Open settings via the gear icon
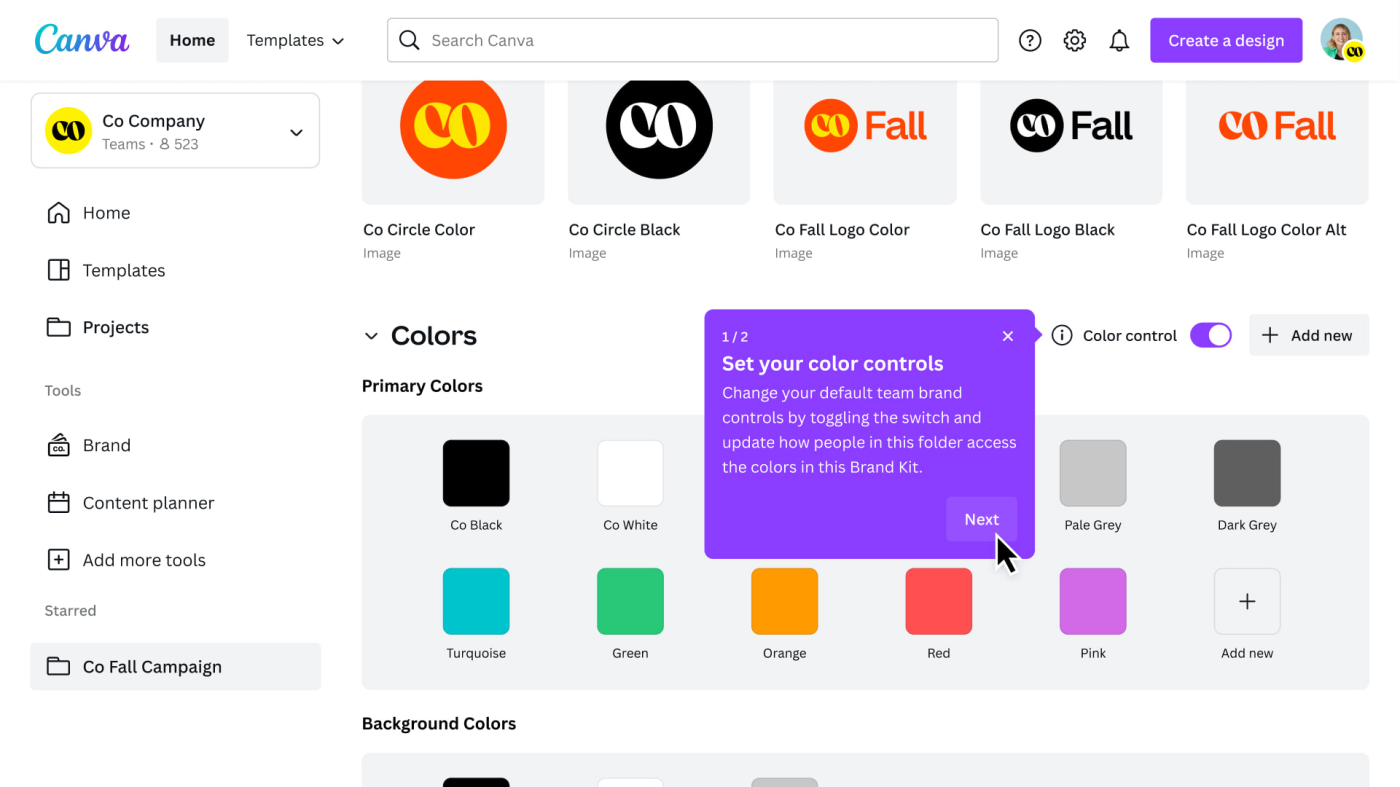This screenshot has height=787, width=1400. [x=1075, y=40]
